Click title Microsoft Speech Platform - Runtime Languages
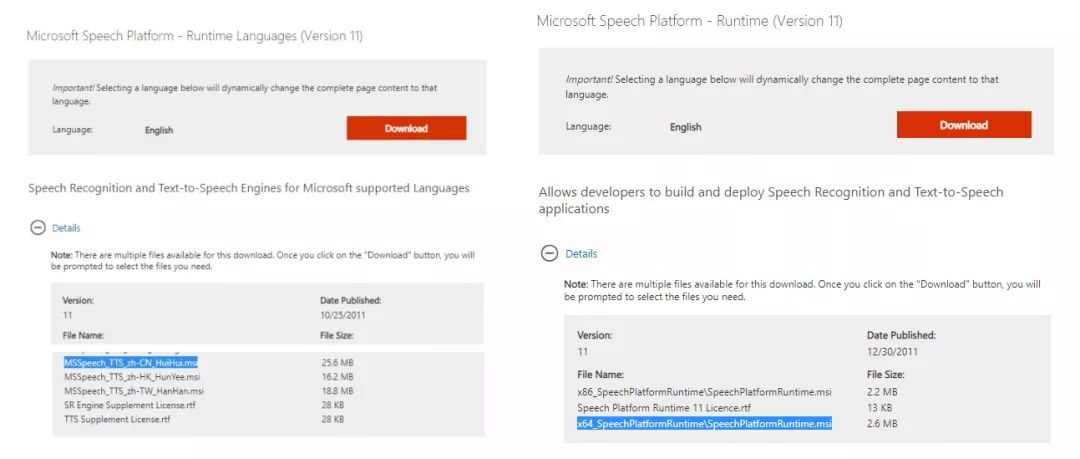 tap(194, 36)
